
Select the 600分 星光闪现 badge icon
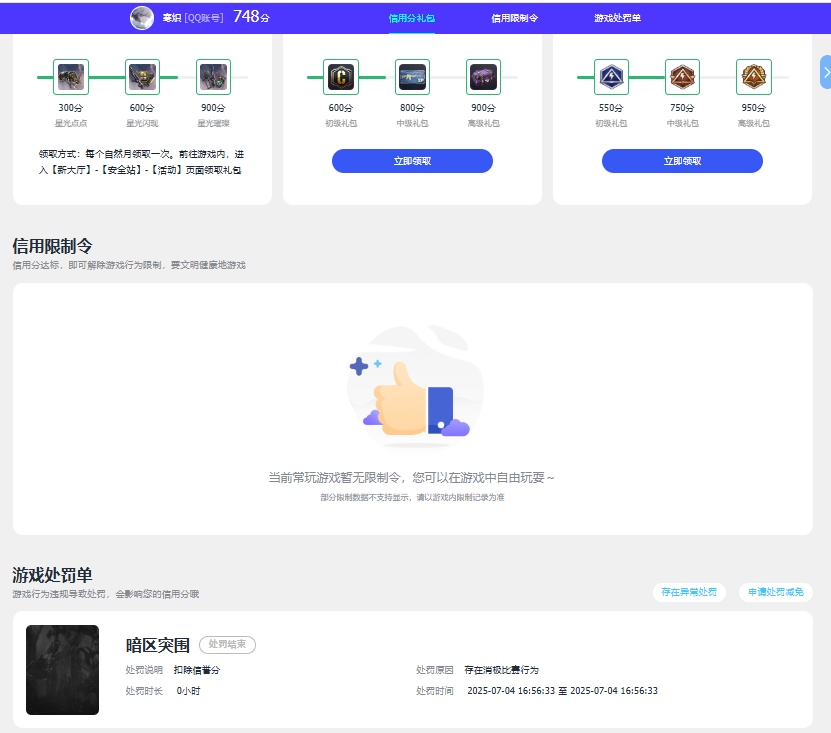141,76
